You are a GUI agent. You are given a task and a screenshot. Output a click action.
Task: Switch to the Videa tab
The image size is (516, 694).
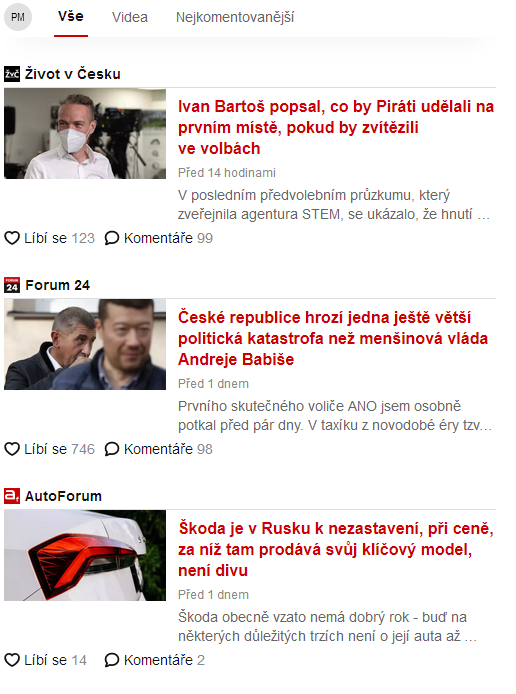click(x=130, y=17)
